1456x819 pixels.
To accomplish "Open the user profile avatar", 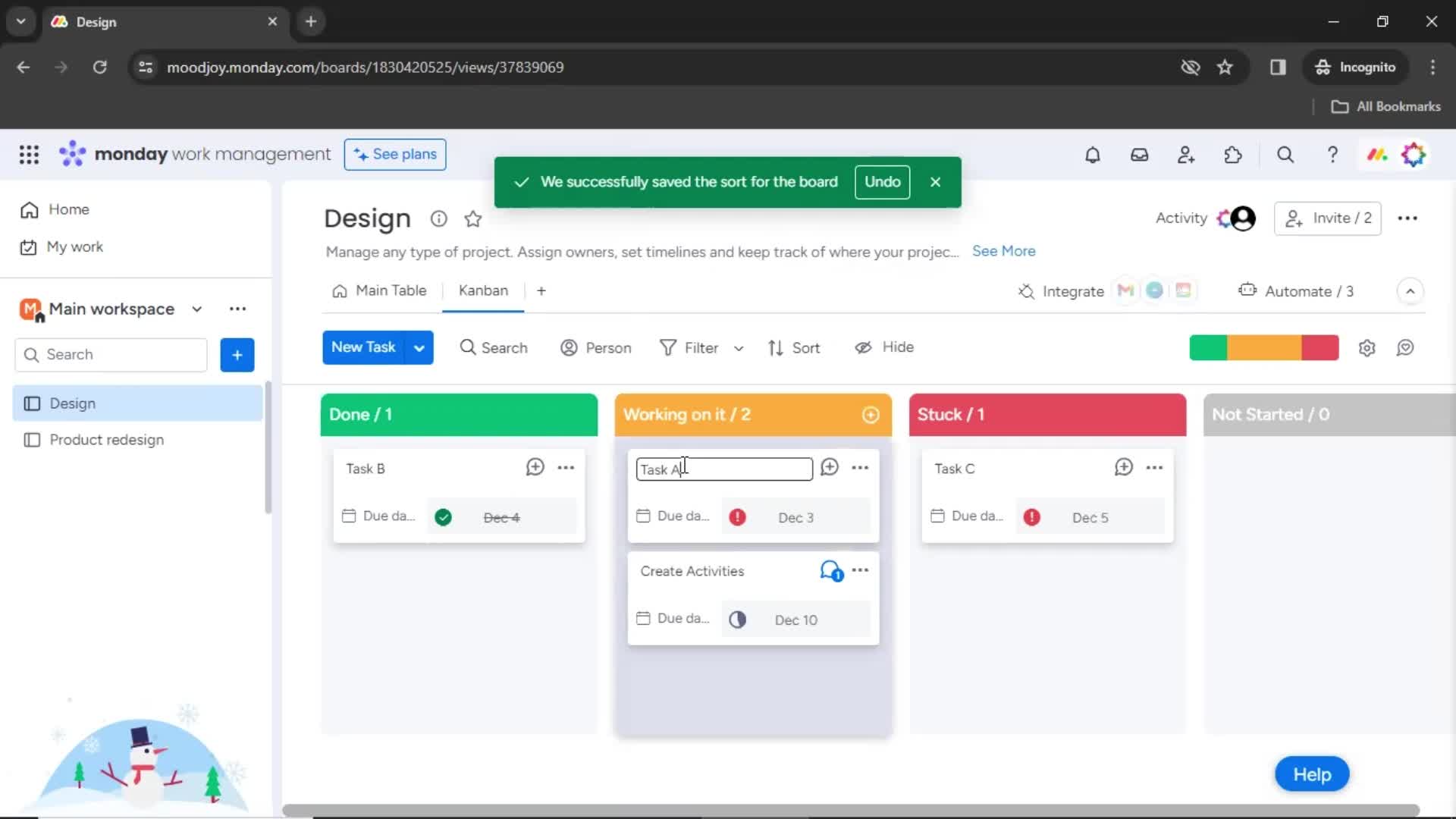I will 1414,155.
